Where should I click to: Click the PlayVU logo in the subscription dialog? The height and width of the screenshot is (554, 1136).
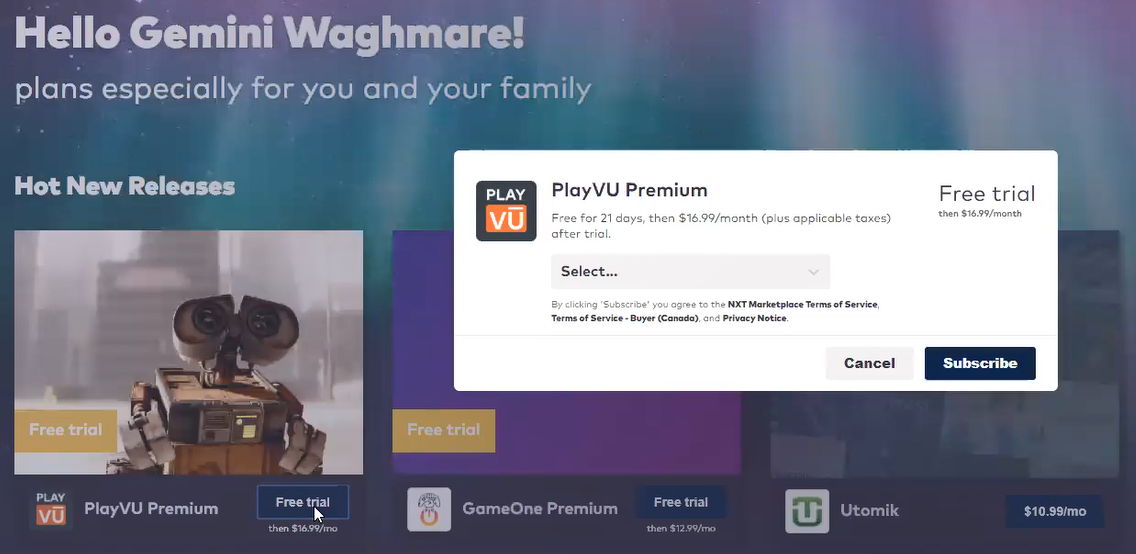click(x=506, y=211)
